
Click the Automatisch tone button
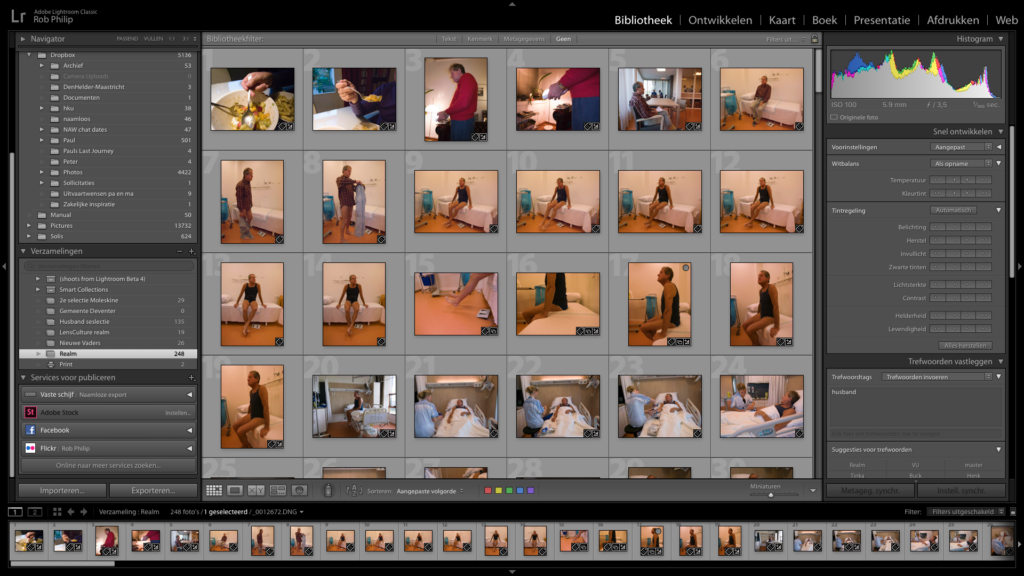point(953,210)
